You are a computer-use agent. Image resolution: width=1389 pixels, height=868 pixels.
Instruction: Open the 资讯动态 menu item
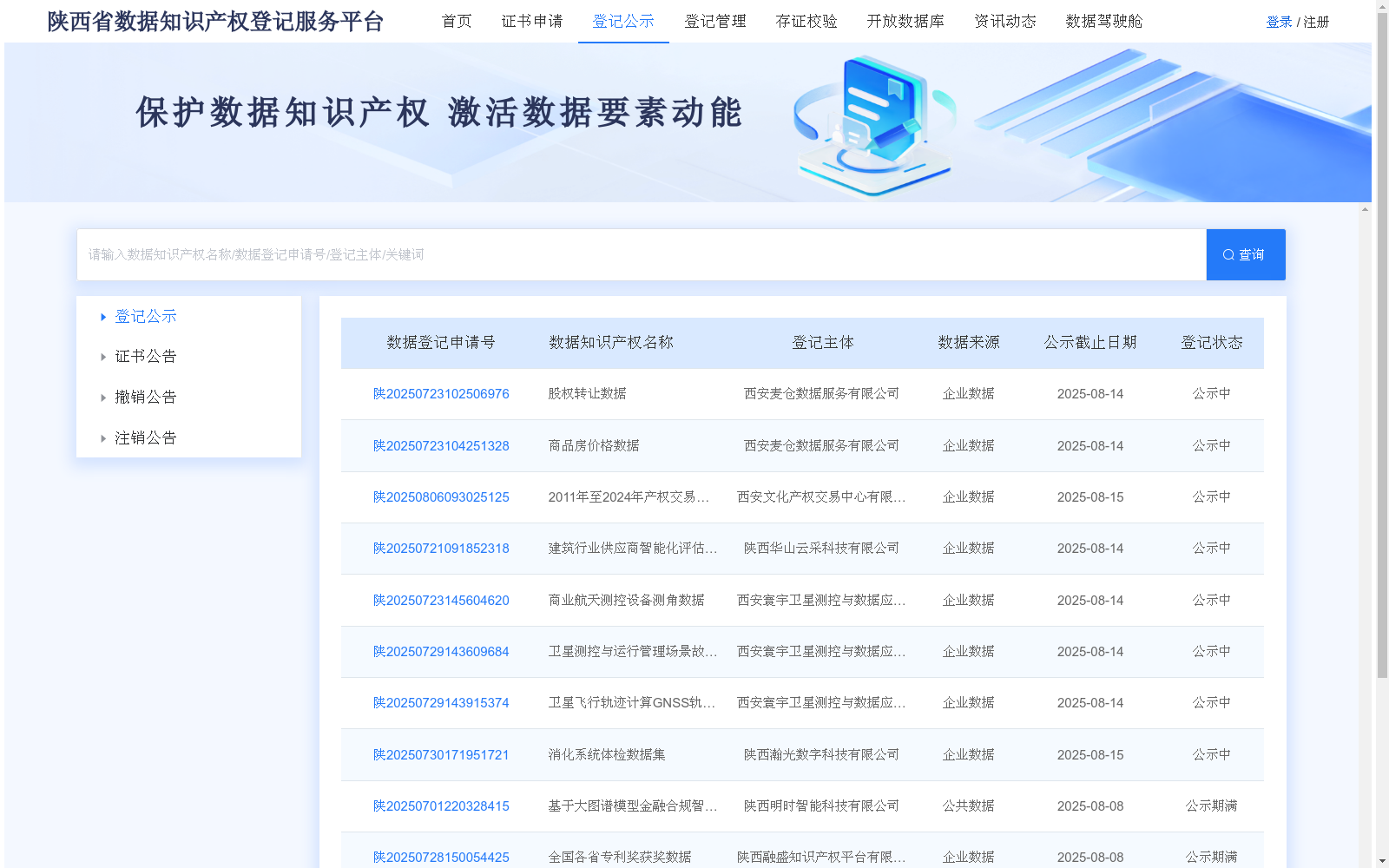[x=1005, y=21]
